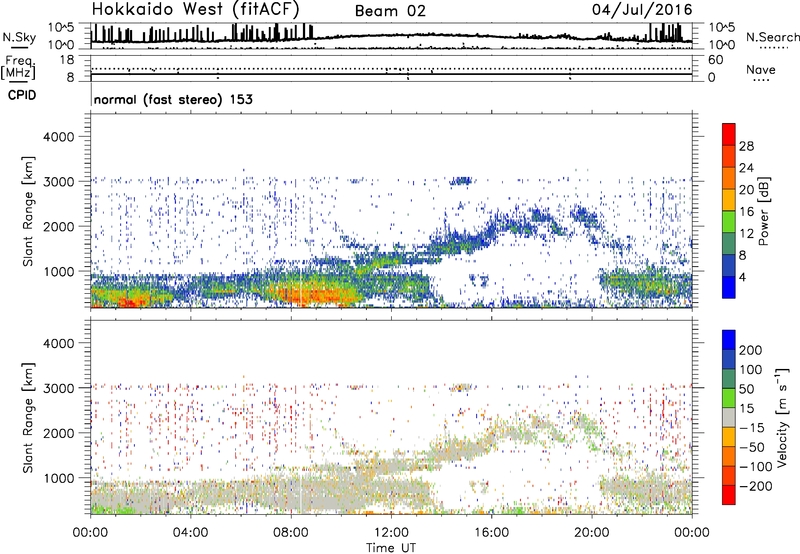This screenshot has width=800, height=554.
Task: Click '1000' on velocity panel range axis
Action: (58, 478)
